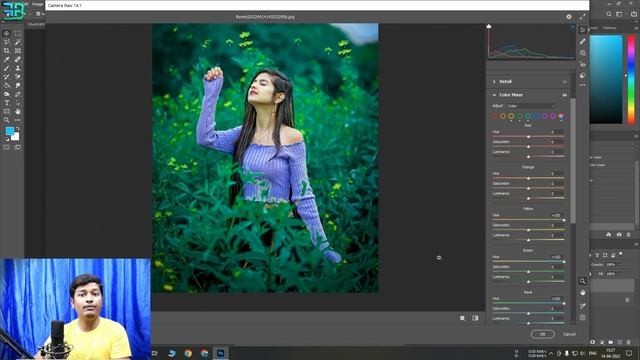The height and width of the screenshot is (360, 640).
Task: Open Google Chrome from the taskbar
Action: coord(188,353)
